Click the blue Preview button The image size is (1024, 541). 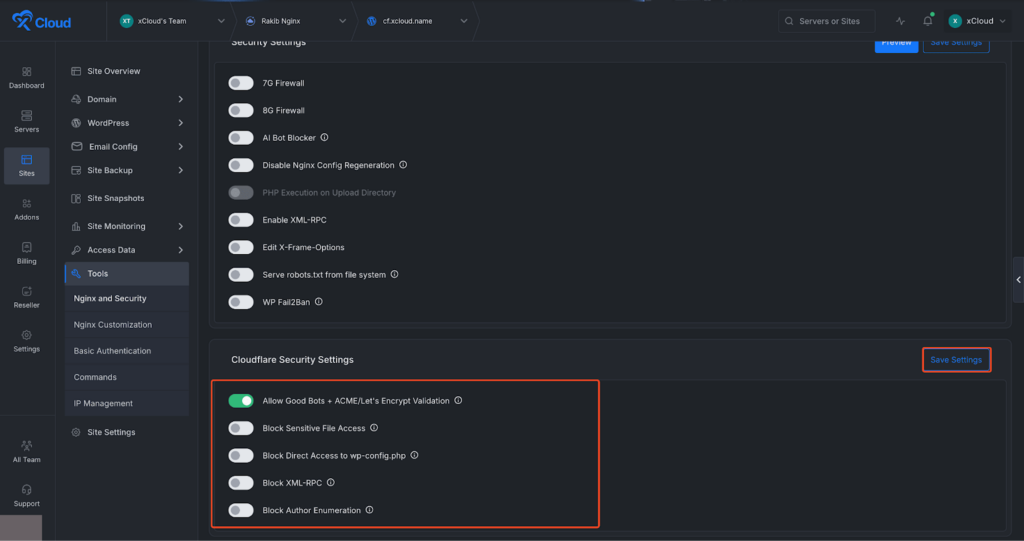click(895, 43)
